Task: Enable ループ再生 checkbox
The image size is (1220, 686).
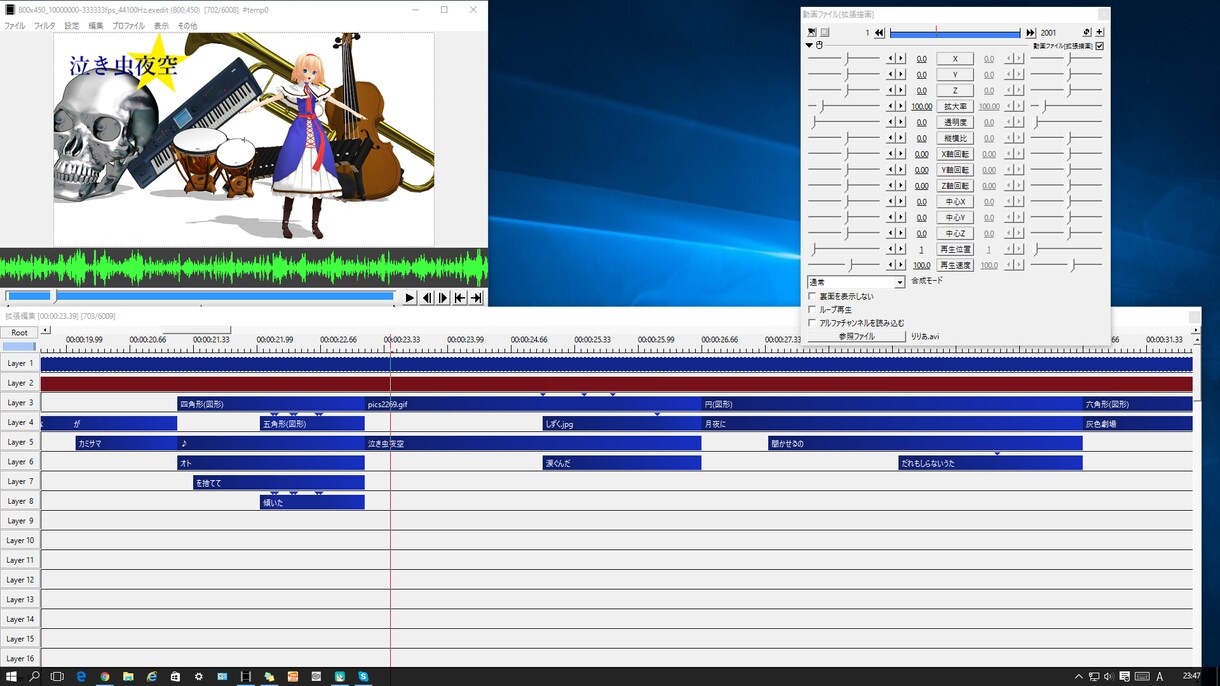Action: [x=811, y=310]
